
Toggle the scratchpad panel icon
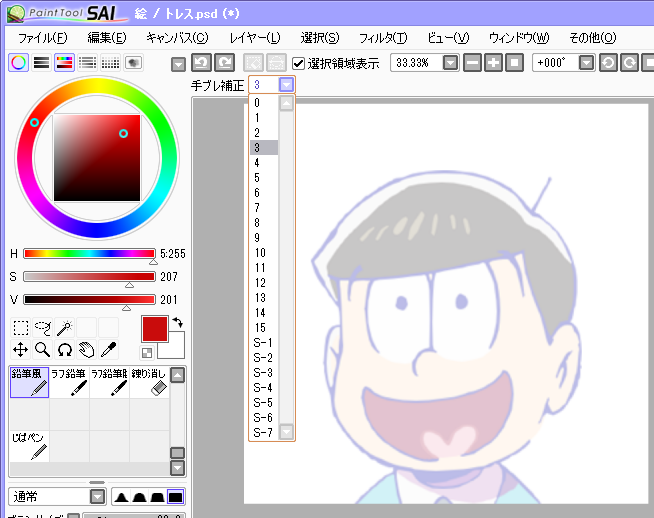coord(133,63)
